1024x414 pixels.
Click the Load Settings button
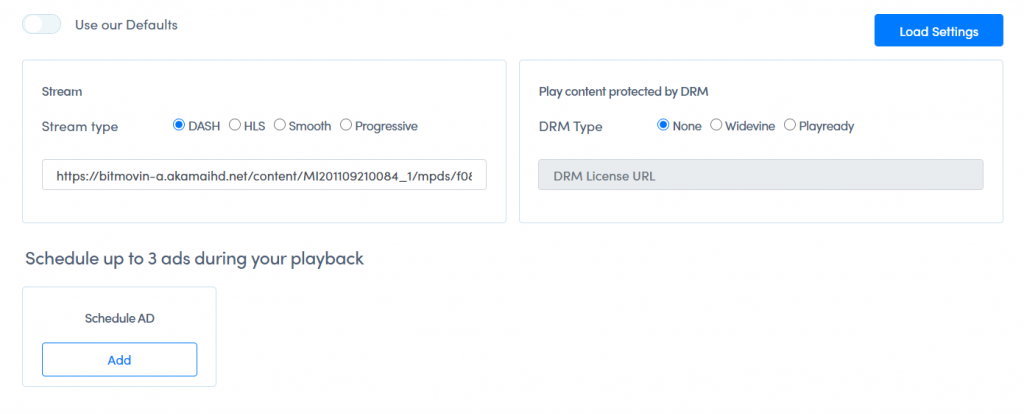(x=938, y=31)
